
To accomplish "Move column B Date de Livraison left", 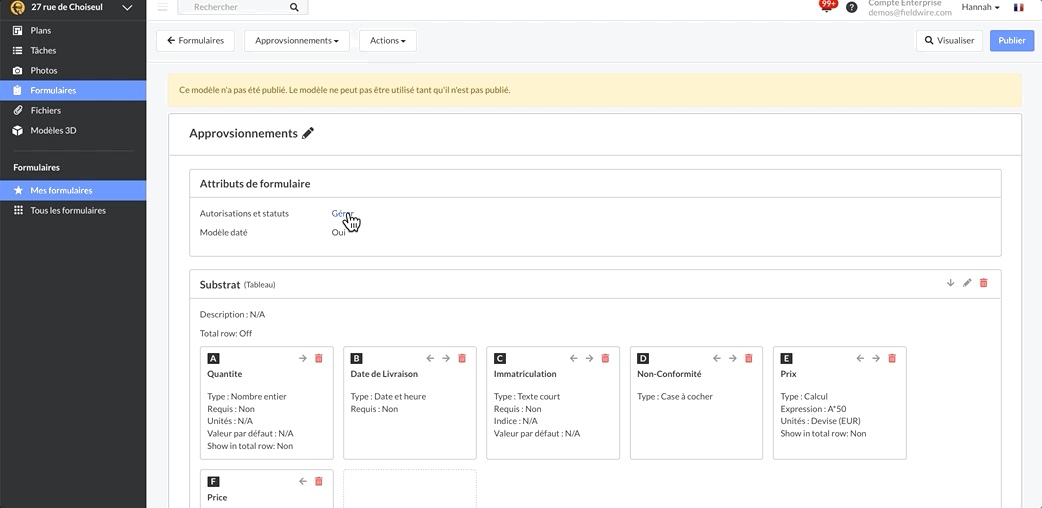I will click(x=430, y=358).
